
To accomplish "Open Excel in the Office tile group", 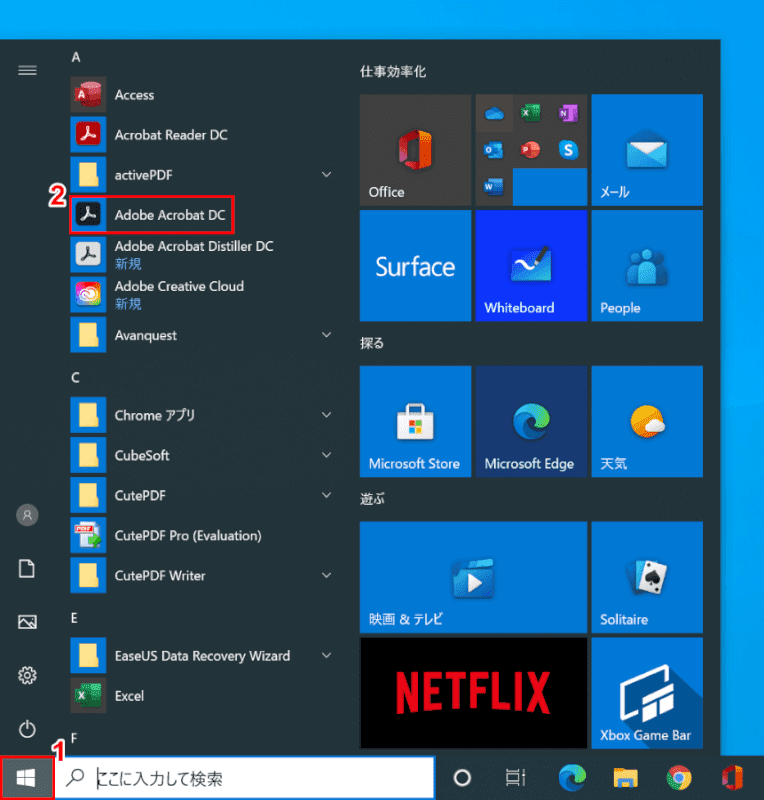I will [x=531, y=113].
